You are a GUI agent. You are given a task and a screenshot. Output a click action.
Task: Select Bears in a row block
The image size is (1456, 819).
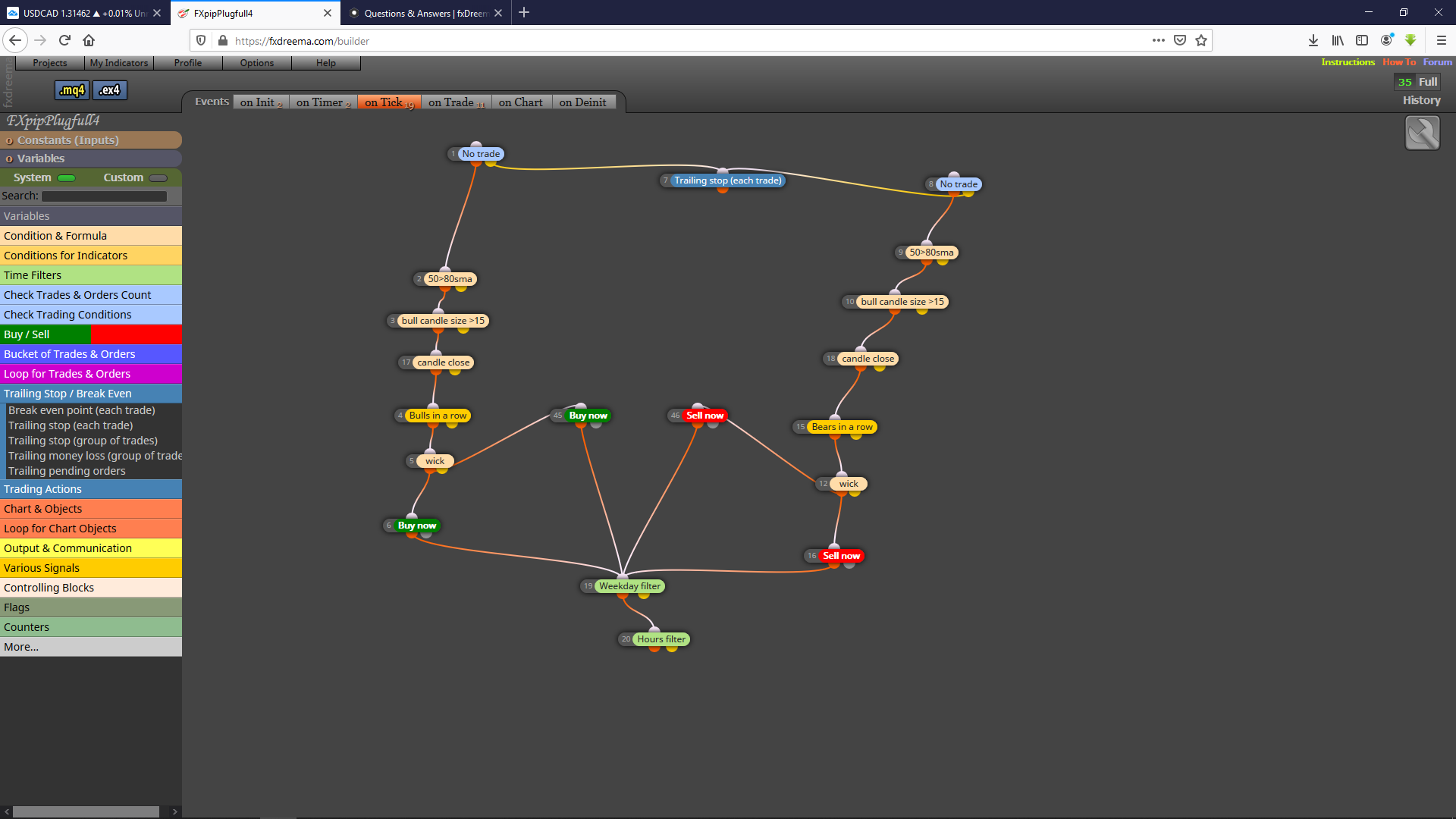[x=842, y=427]
